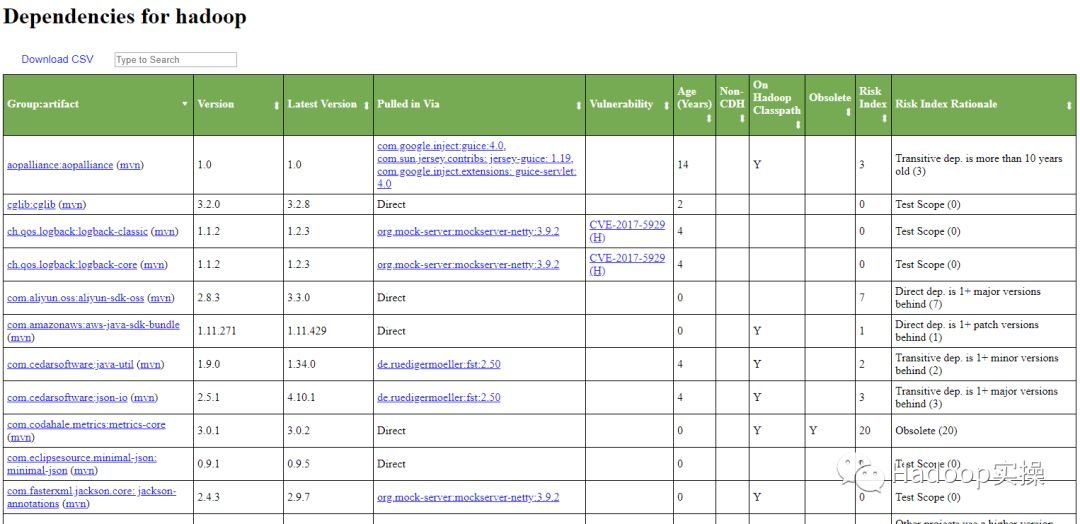Sort by Version column arrows
1080x524 pixels.
pyautogui.click(x=276, y=105)
